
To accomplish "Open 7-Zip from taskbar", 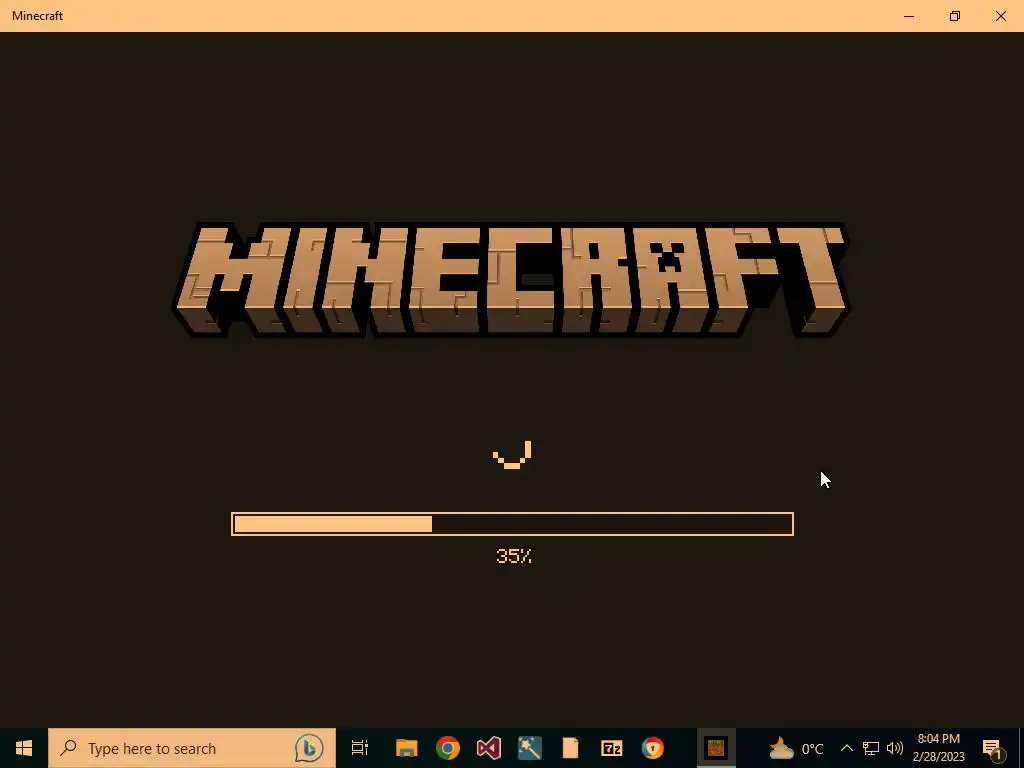I will 611,748.
